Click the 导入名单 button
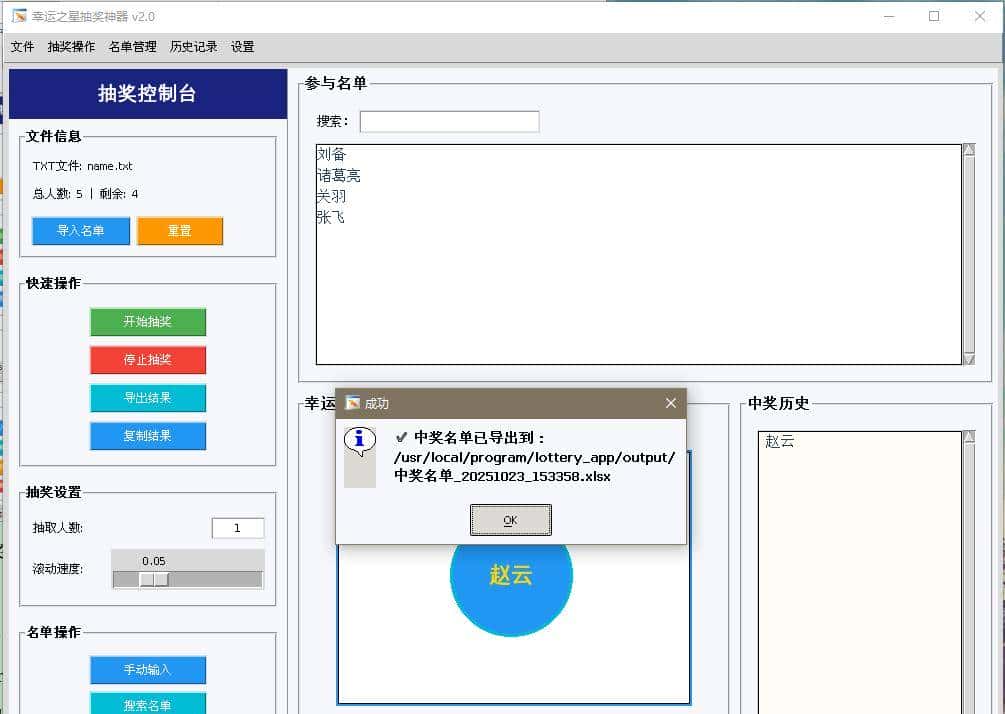The height and width of the screenshot is (714, 1005). click(80, 231)
